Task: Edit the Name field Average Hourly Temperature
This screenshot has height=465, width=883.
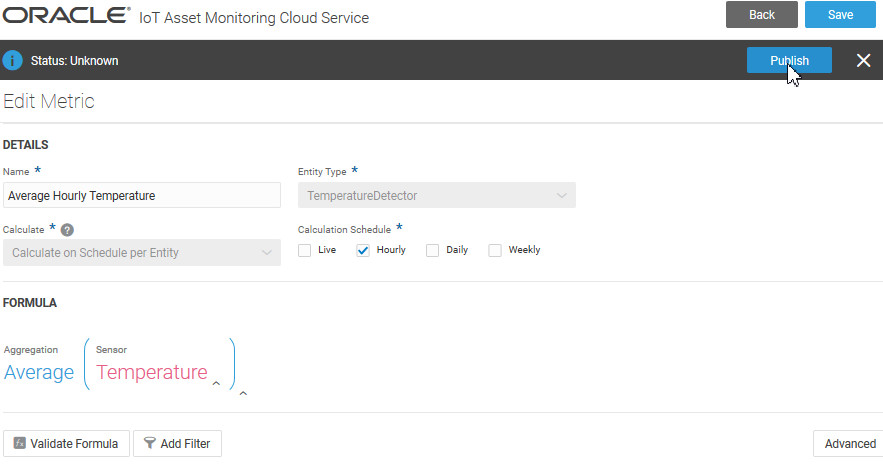Action: click(142, 195)
